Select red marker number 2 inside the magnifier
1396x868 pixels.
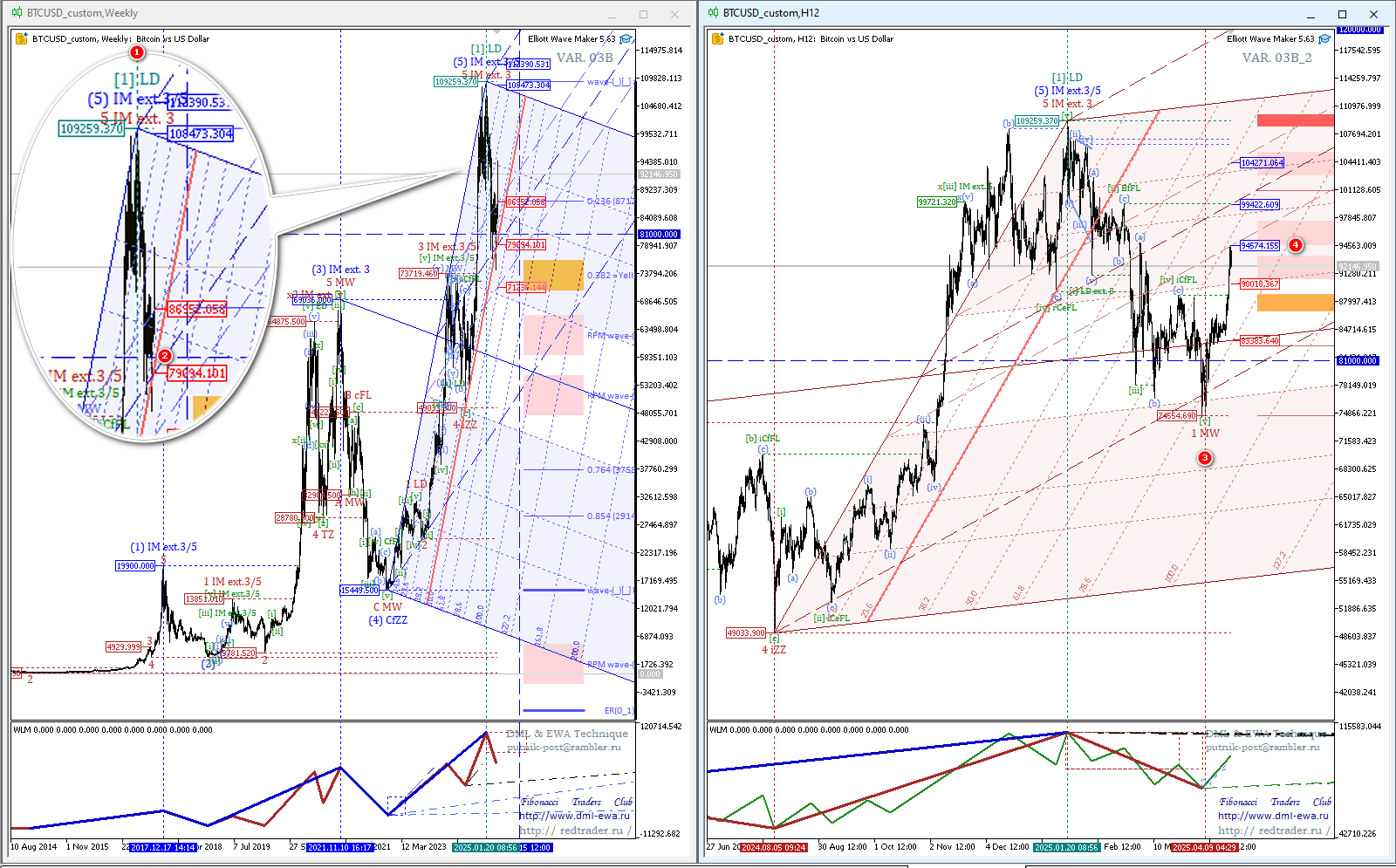tap(164, 355)
